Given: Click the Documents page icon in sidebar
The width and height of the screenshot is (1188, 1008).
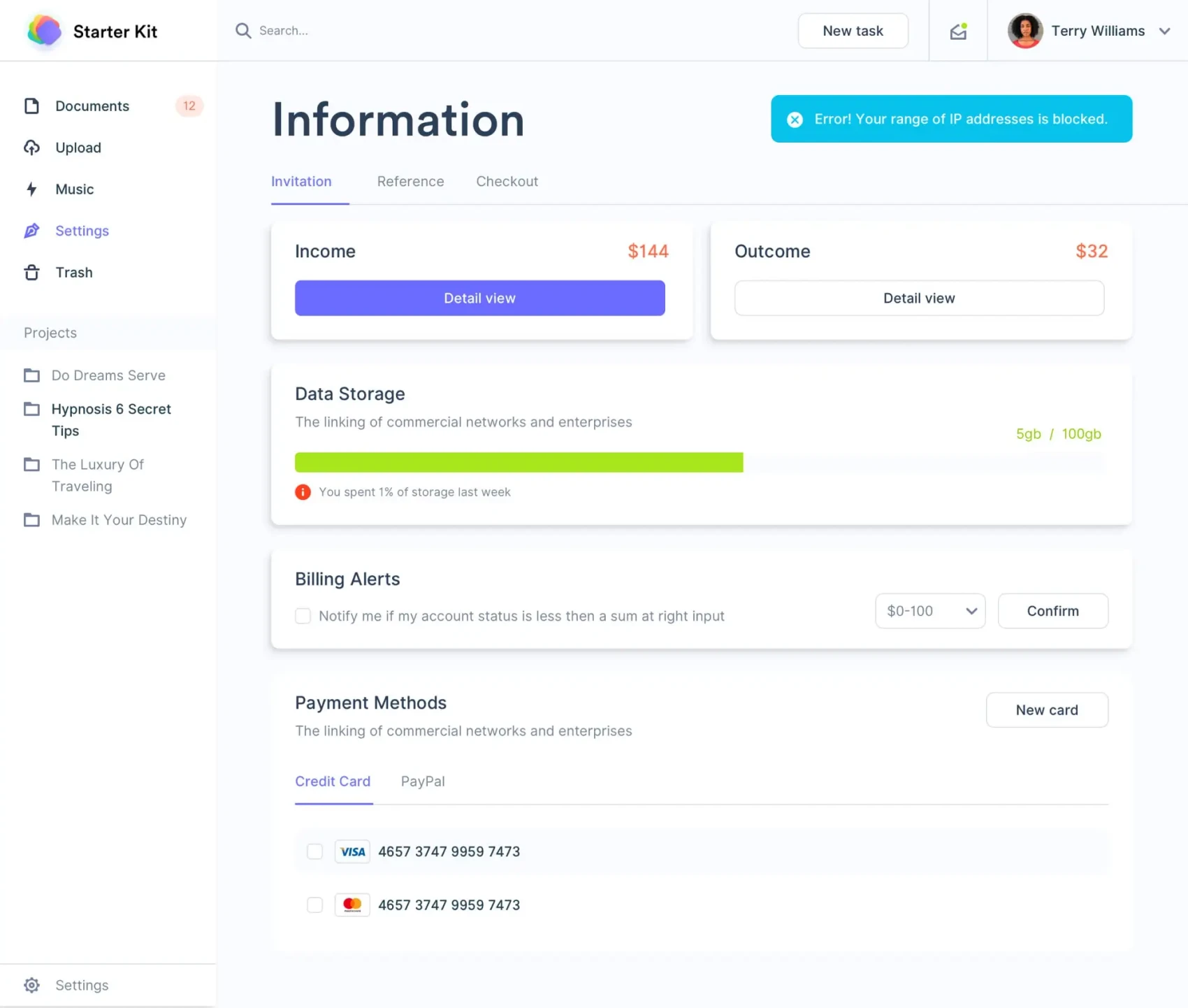Looking at the screenshot, I should (31, 106).
